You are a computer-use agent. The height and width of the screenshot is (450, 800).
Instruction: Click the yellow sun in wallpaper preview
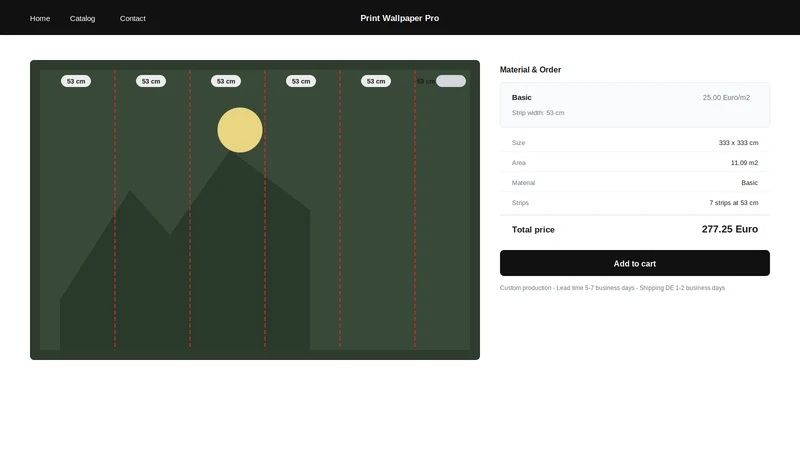pyautogui.click(x=240, y=130)
